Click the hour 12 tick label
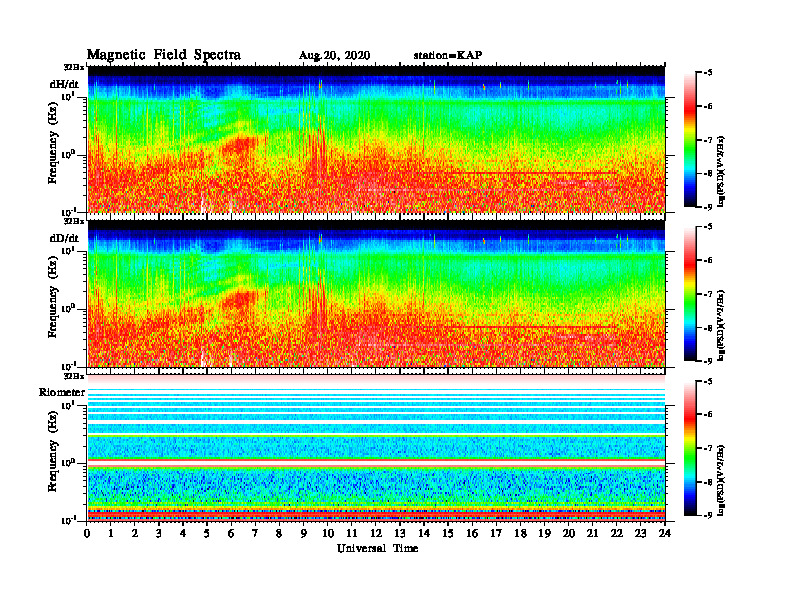Image resolution: width=792 pixels, height=612 pixels. pyautogui.click(x=376, y=533)
